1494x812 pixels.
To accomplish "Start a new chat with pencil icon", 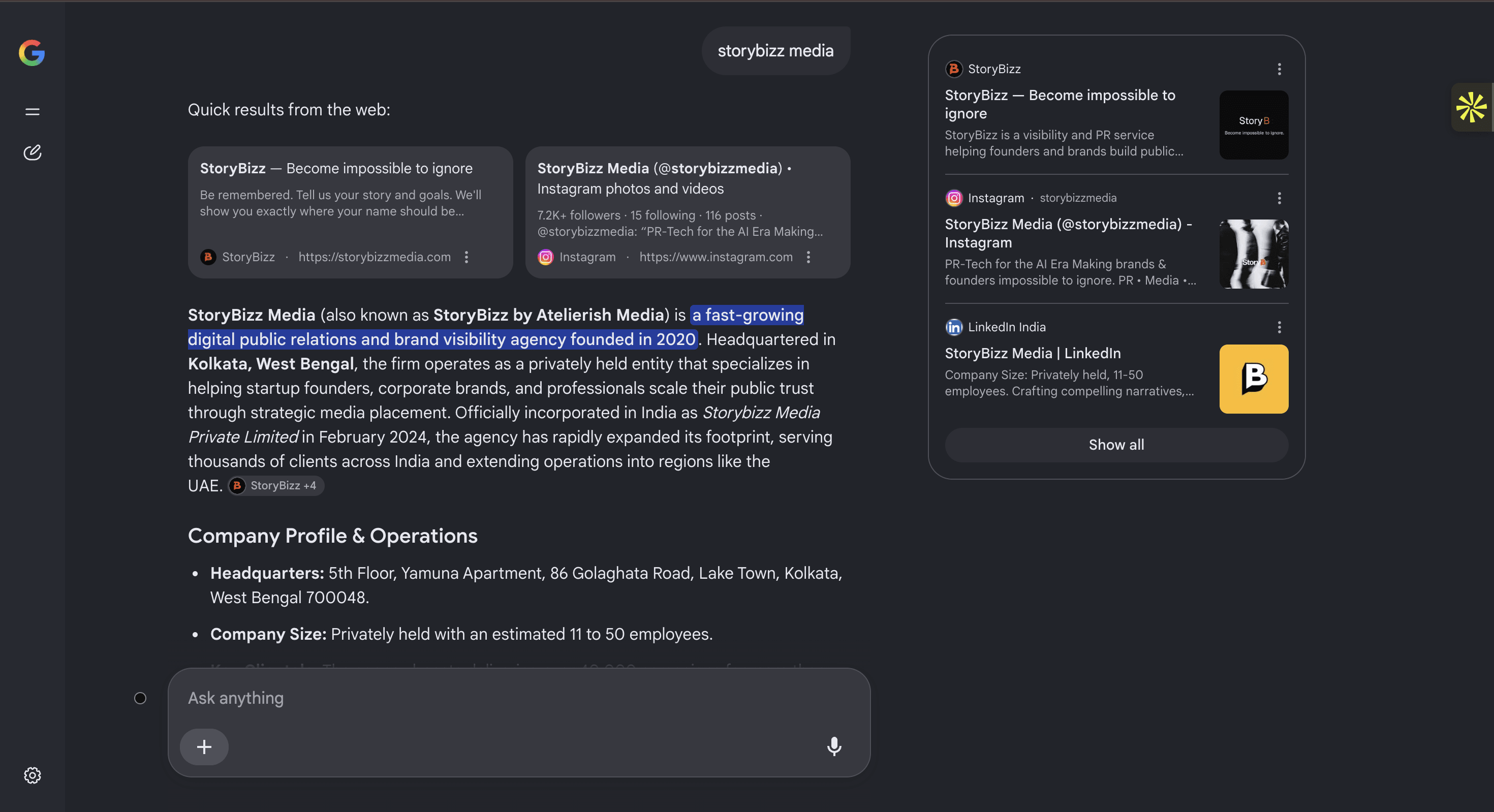I will [x=33, y=152].
